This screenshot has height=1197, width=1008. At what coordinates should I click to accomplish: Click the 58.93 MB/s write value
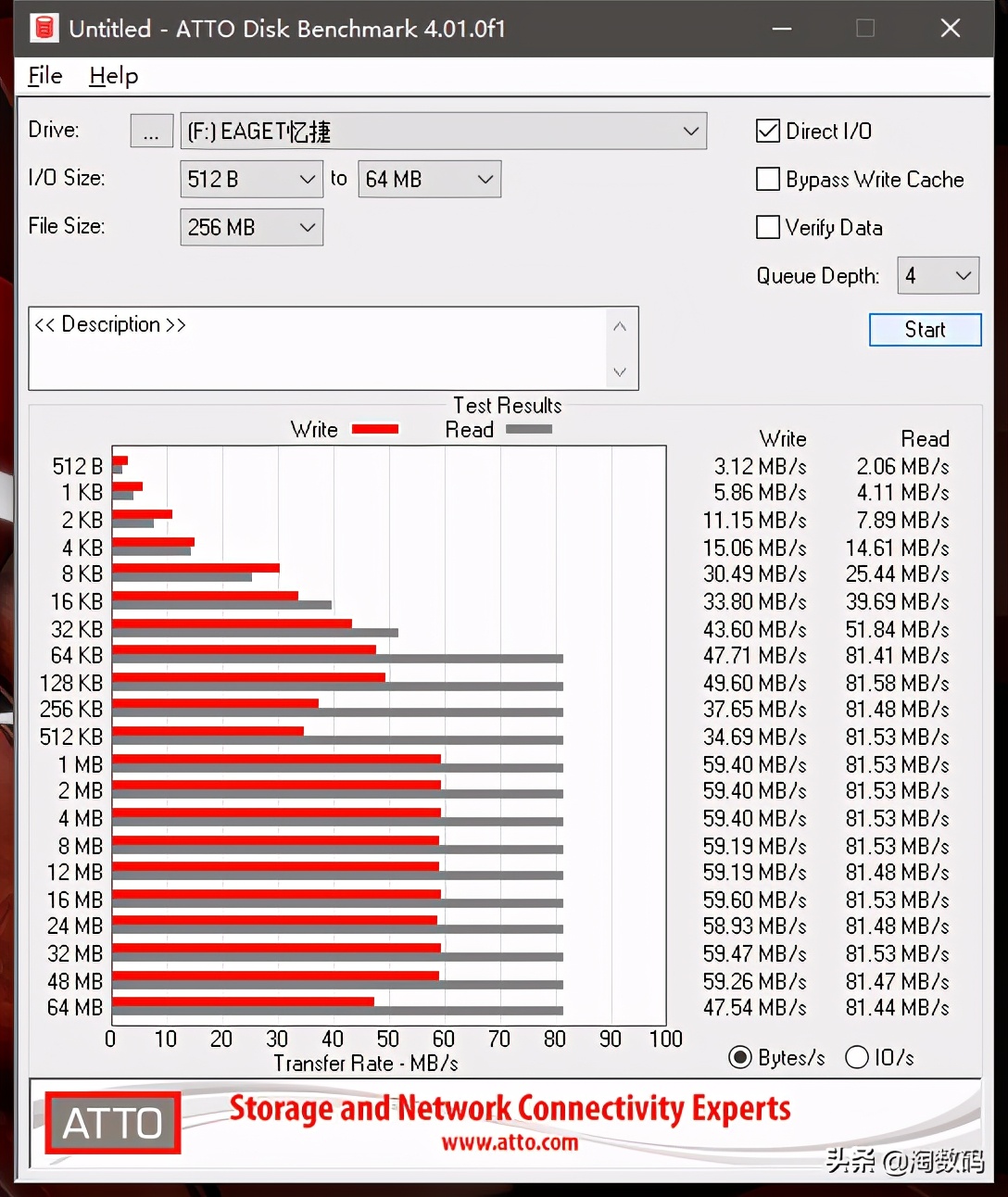click(x=754, y=926)
